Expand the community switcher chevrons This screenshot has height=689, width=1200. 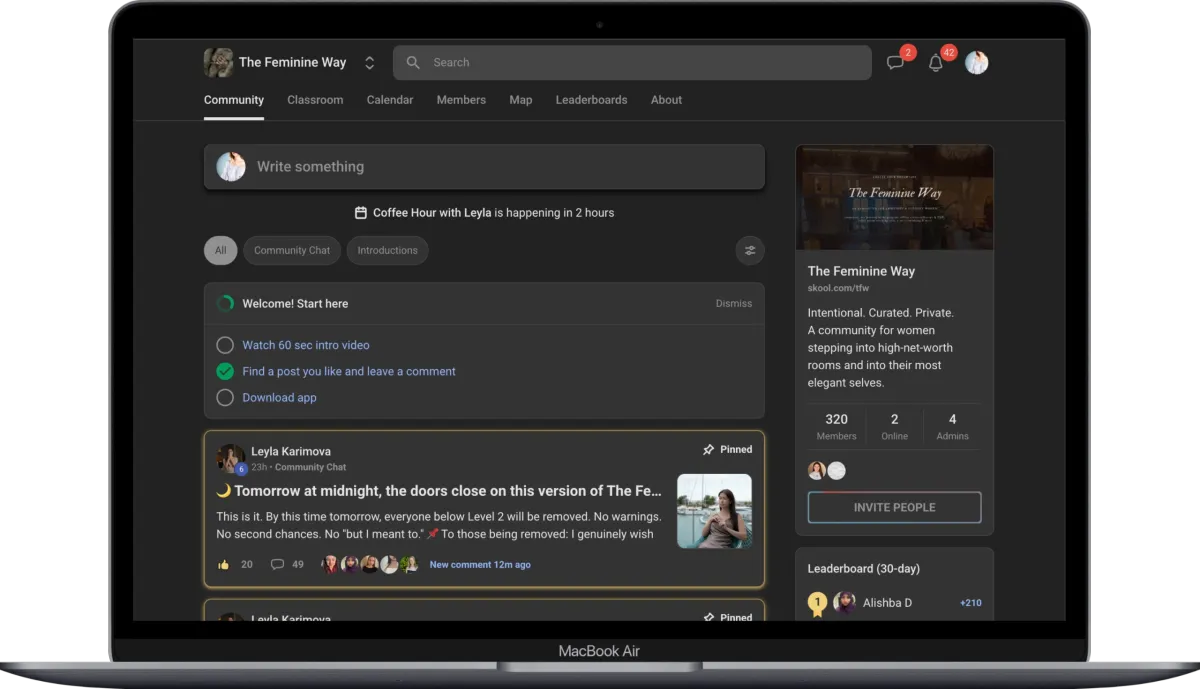tap(369, 63)
